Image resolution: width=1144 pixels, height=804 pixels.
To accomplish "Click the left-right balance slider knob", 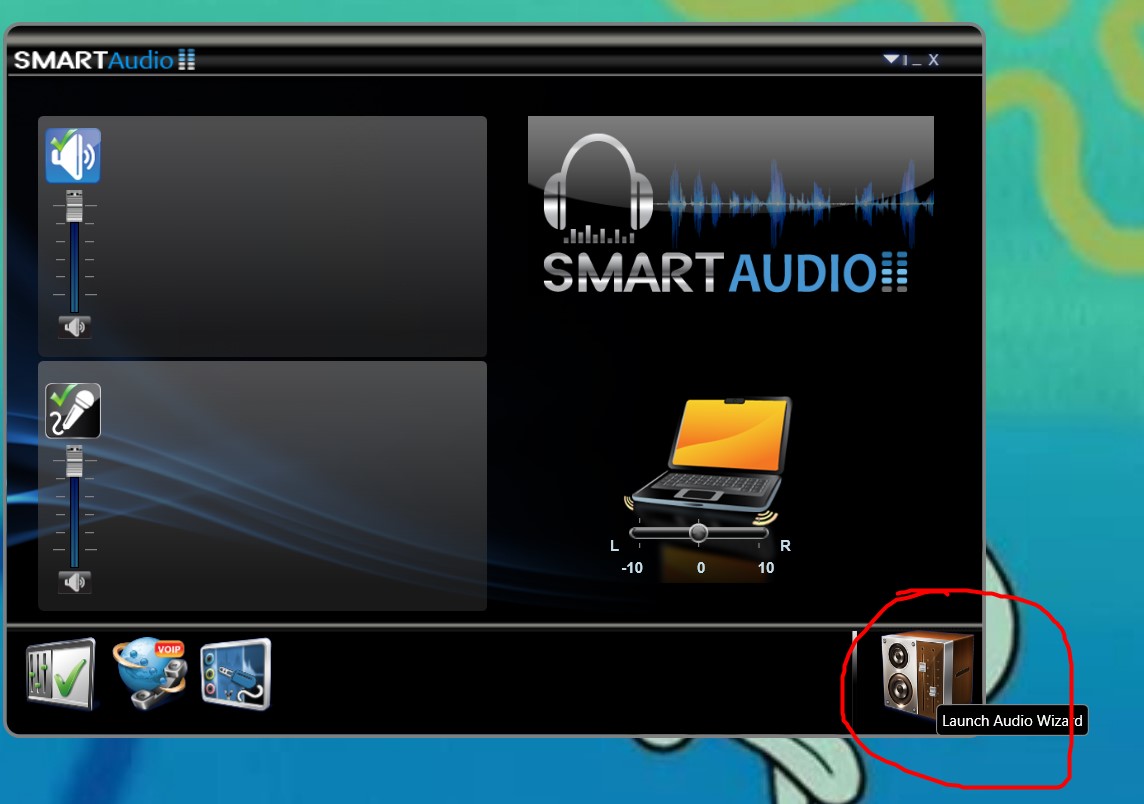I will pyautogui.click(x=698, y=533).
